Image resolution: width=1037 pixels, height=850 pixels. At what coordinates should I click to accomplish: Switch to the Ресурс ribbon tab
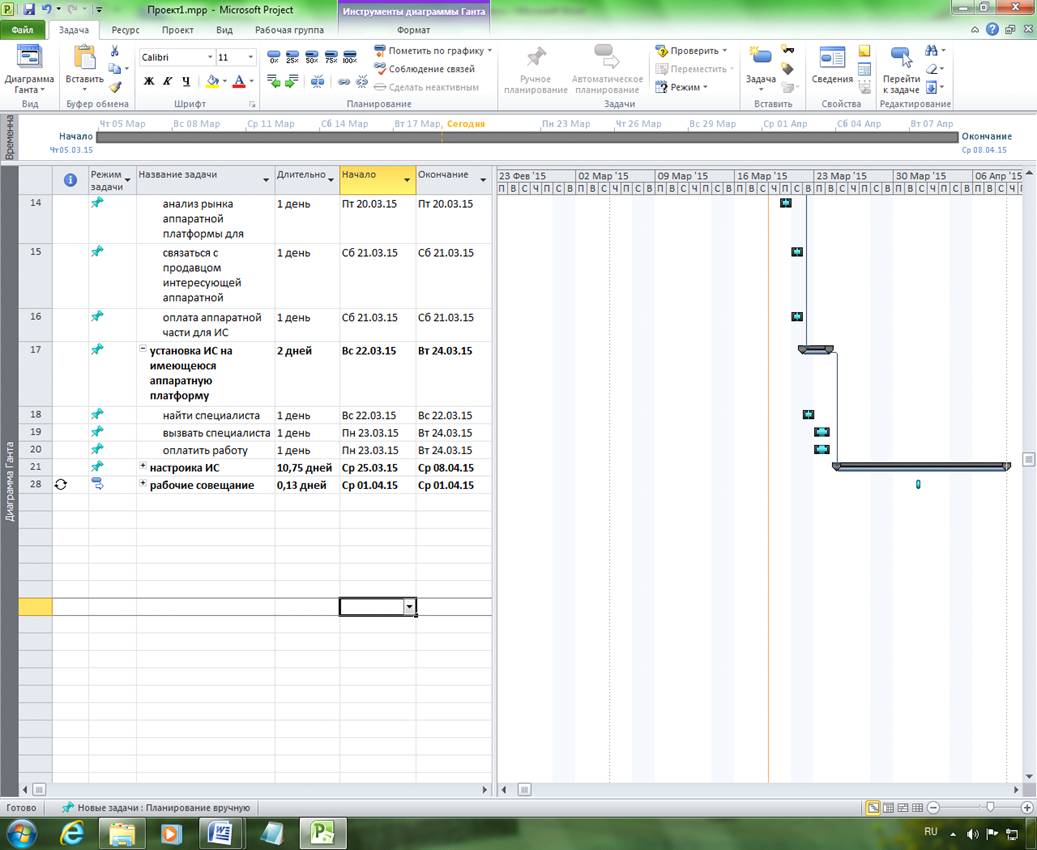[125, 30]
